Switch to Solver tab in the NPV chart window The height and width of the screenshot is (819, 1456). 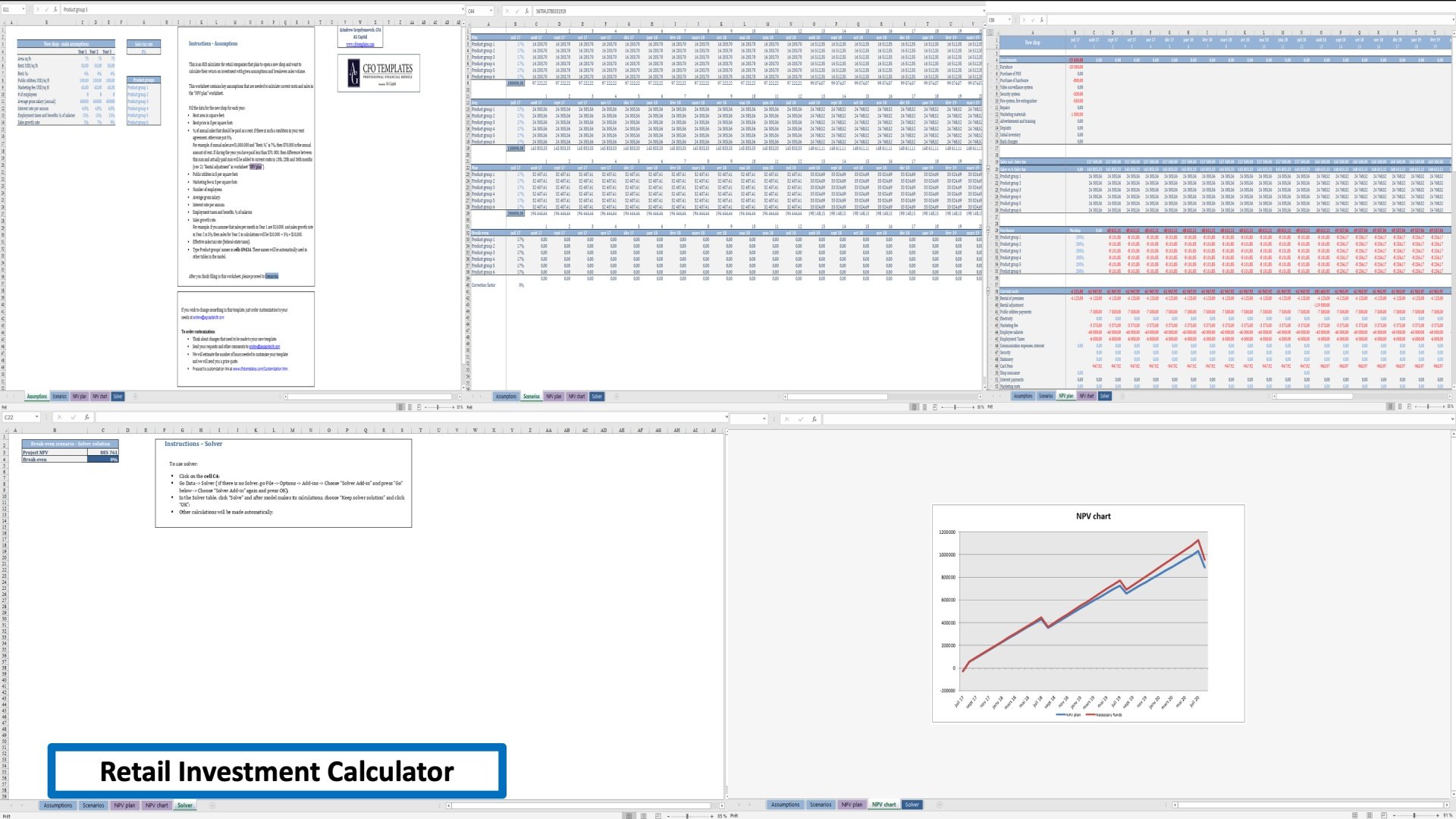point(912,805)
